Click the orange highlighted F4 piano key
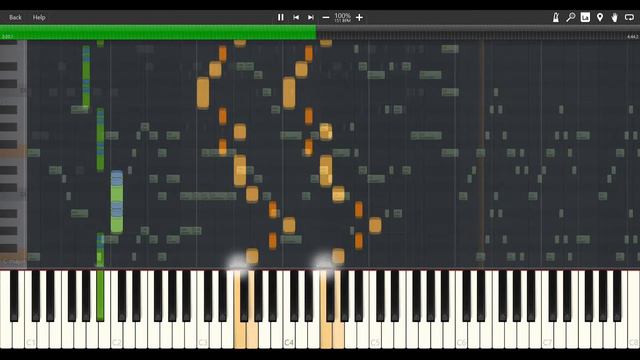640x360 pixels. click(325, 336)
